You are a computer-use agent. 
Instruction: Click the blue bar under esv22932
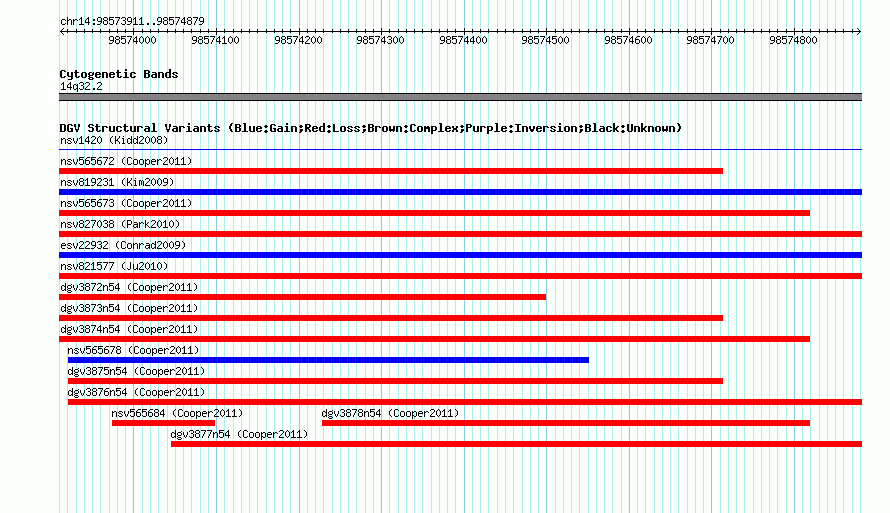click(x=460, y=255)
